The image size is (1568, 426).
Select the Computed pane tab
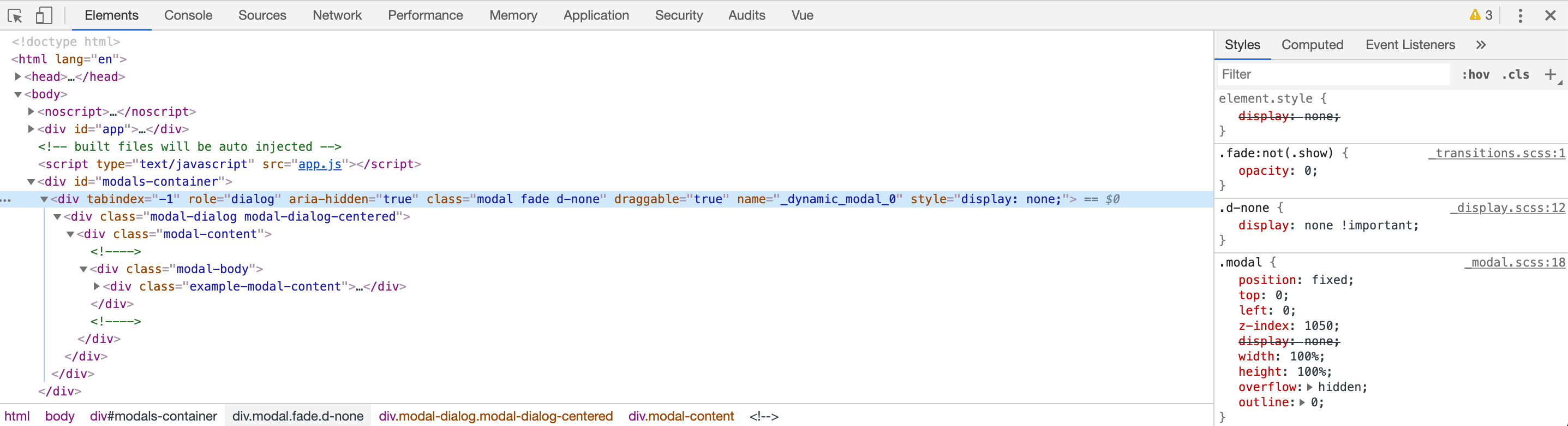click(1312, 44)
